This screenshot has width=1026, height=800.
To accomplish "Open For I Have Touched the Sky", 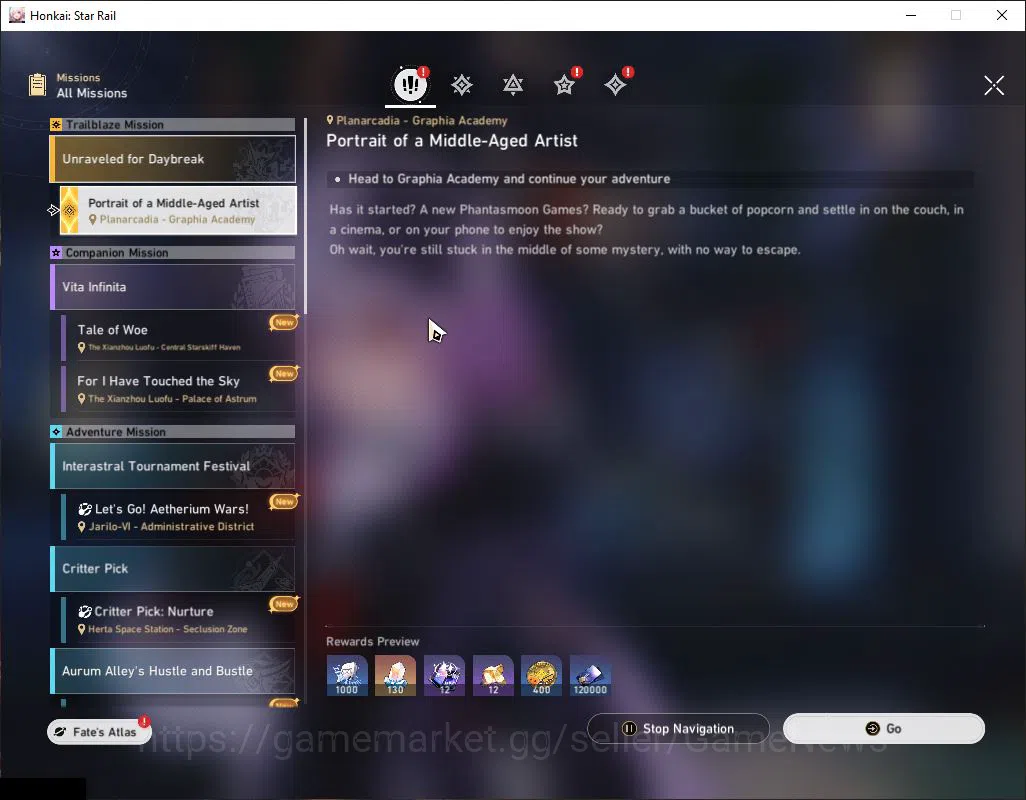I will tap(178, 389).
